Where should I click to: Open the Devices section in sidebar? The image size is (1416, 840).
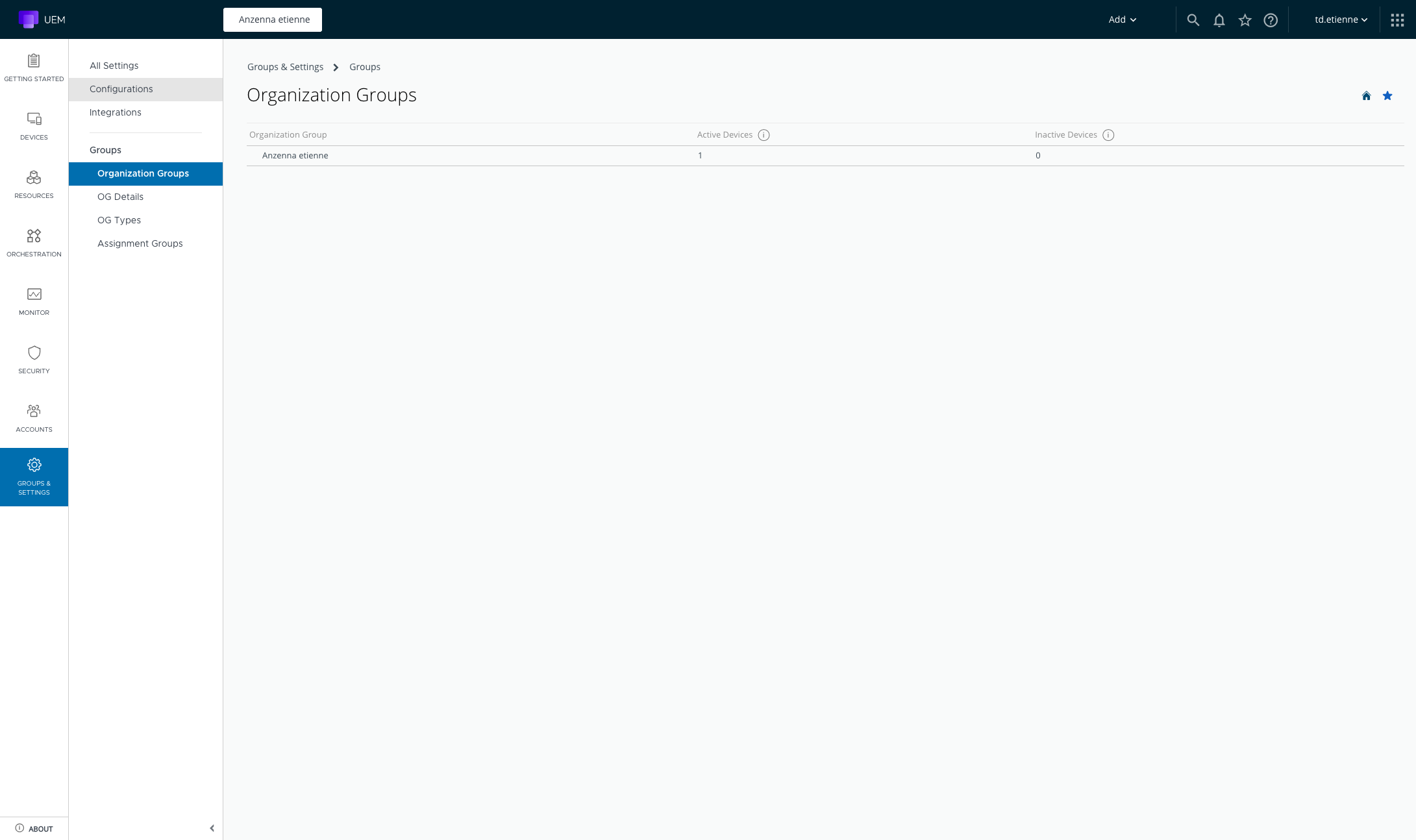click(34, 126)
